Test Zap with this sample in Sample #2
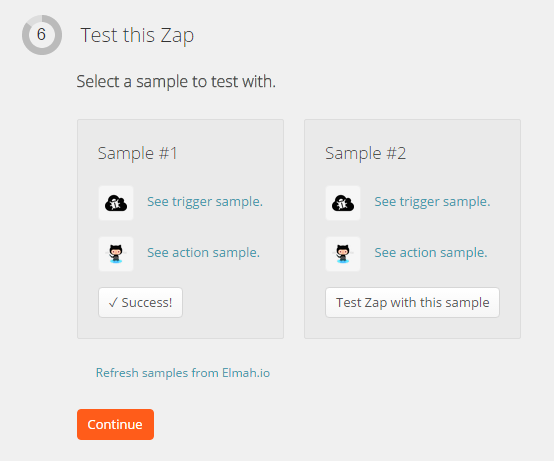The width and height of the screenshot is (554, 461). (x=412, y=303)
